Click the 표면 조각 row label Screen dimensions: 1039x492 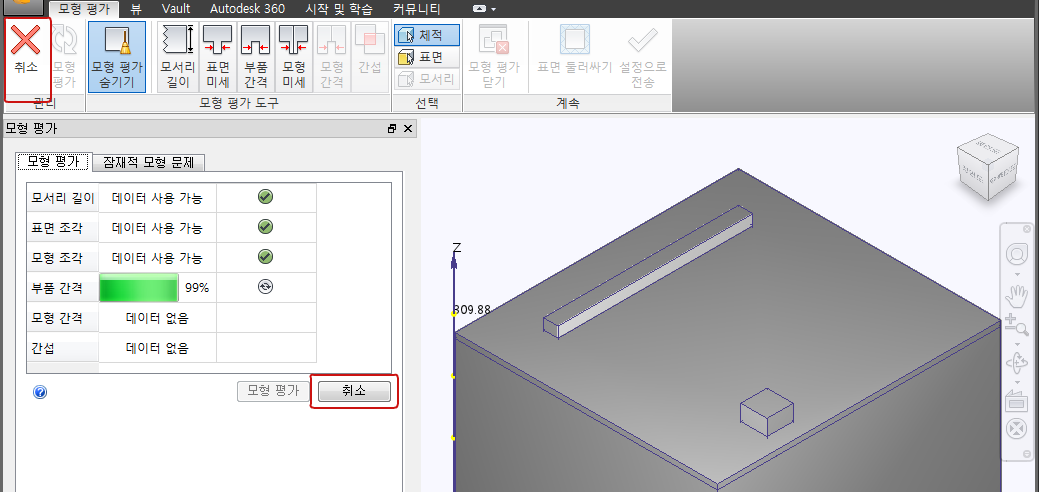coord(63,227)
